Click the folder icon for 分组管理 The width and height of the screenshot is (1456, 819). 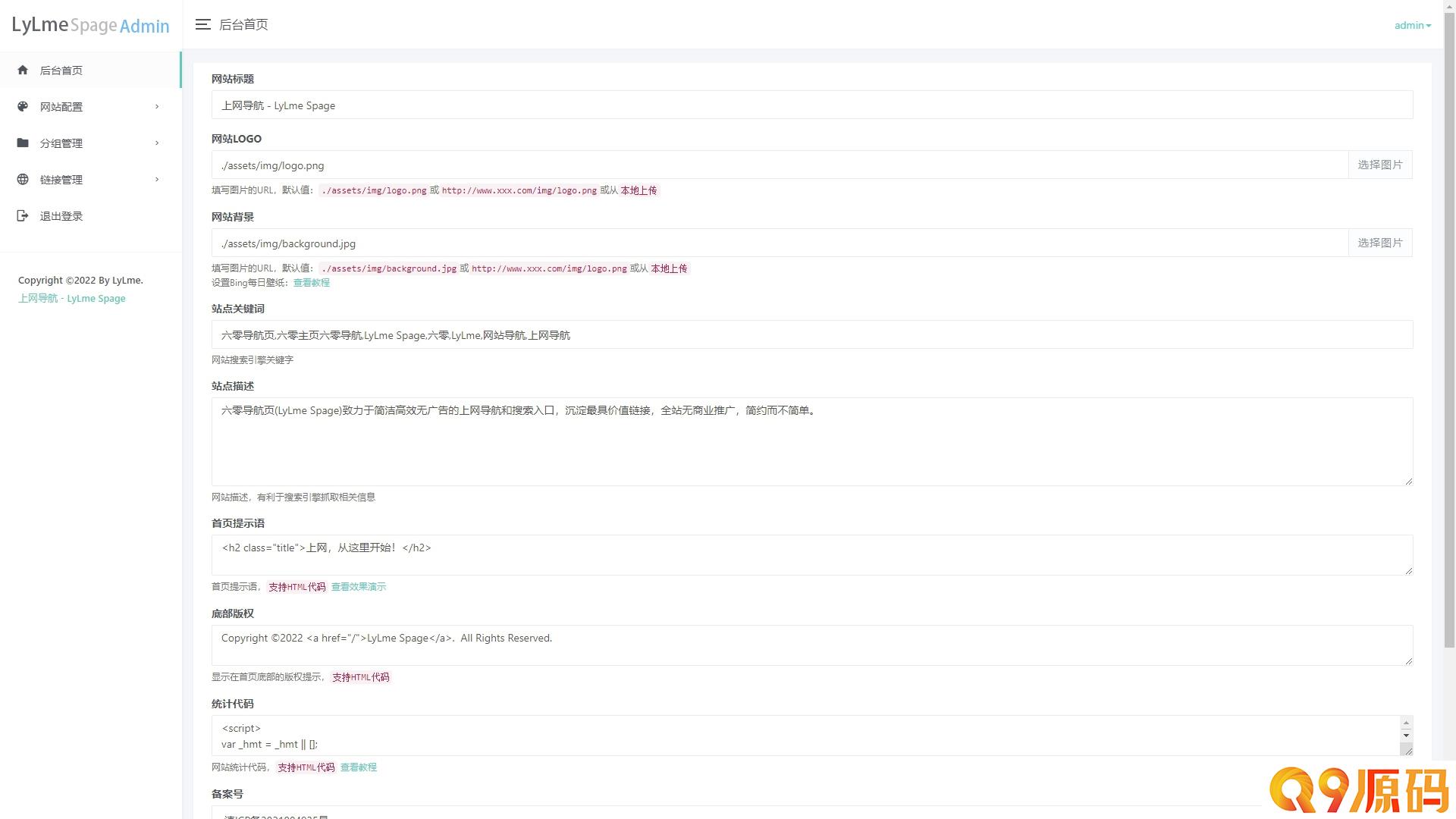[x=23, y=143]
